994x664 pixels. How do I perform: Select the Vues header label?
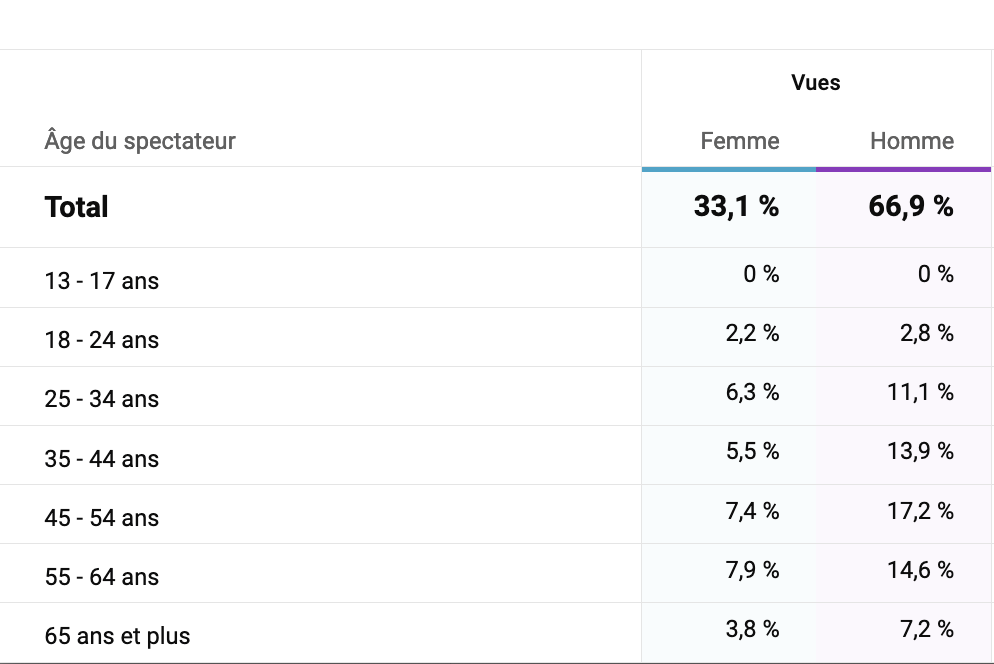[x=815, y=82]
